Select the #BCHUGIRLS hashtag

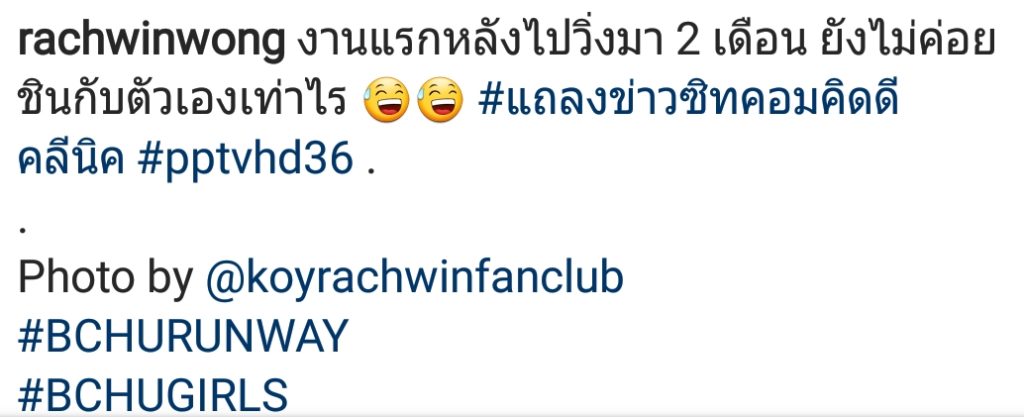click(153, 394)
